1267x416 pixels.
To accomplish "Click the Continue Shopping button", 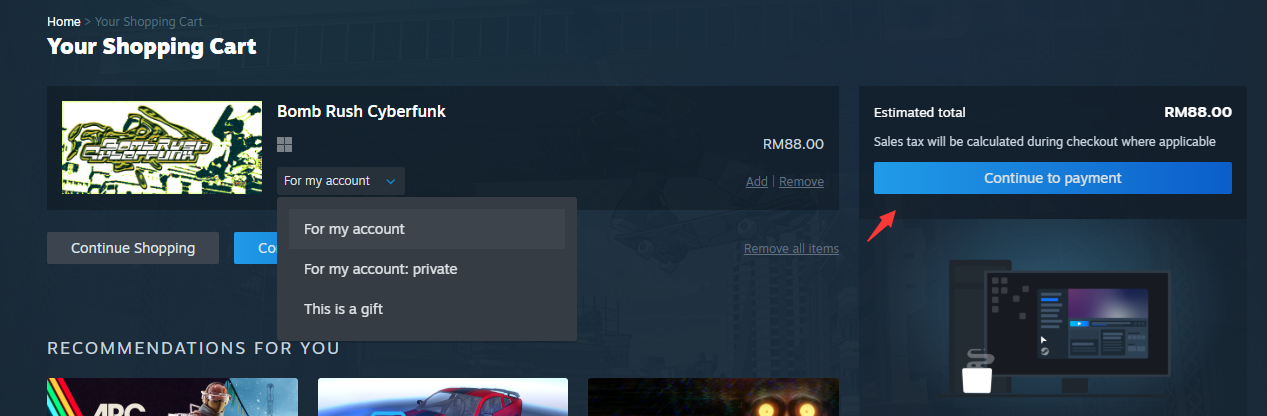I will click(133, 248).
